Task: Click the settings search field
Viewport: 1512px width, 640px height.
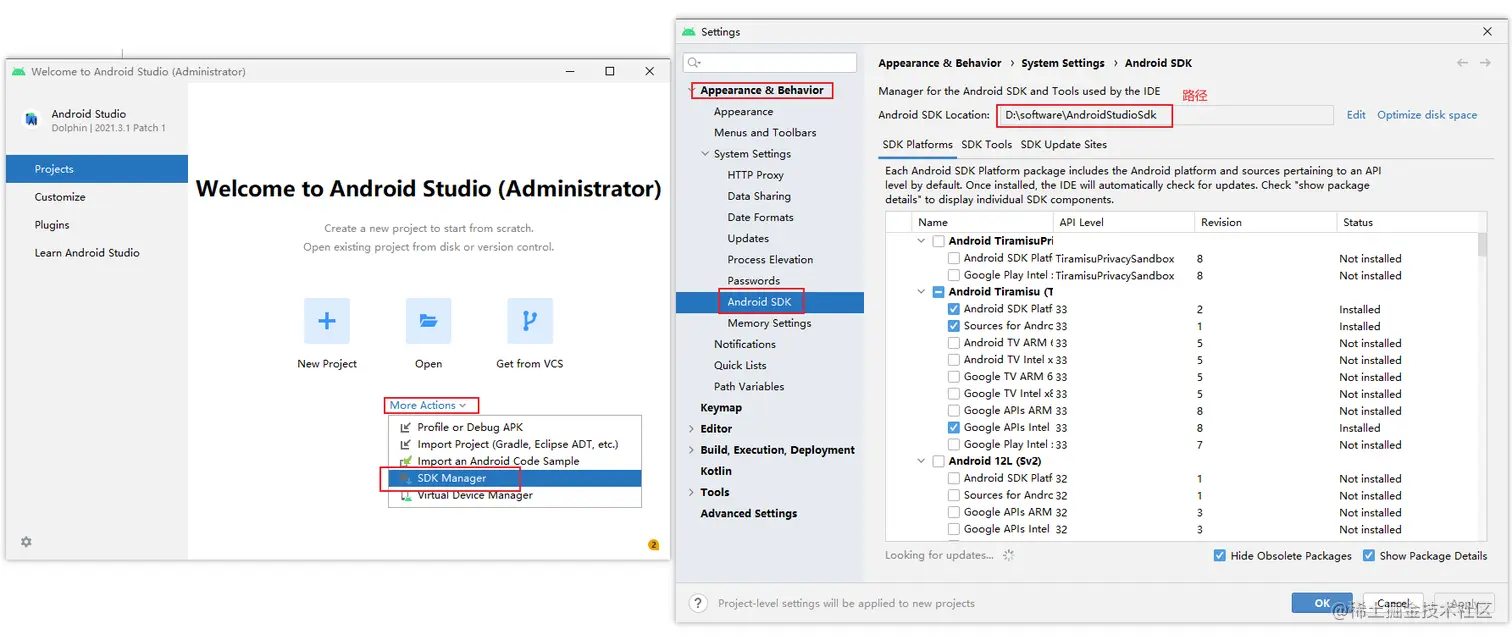Action: 770,63
